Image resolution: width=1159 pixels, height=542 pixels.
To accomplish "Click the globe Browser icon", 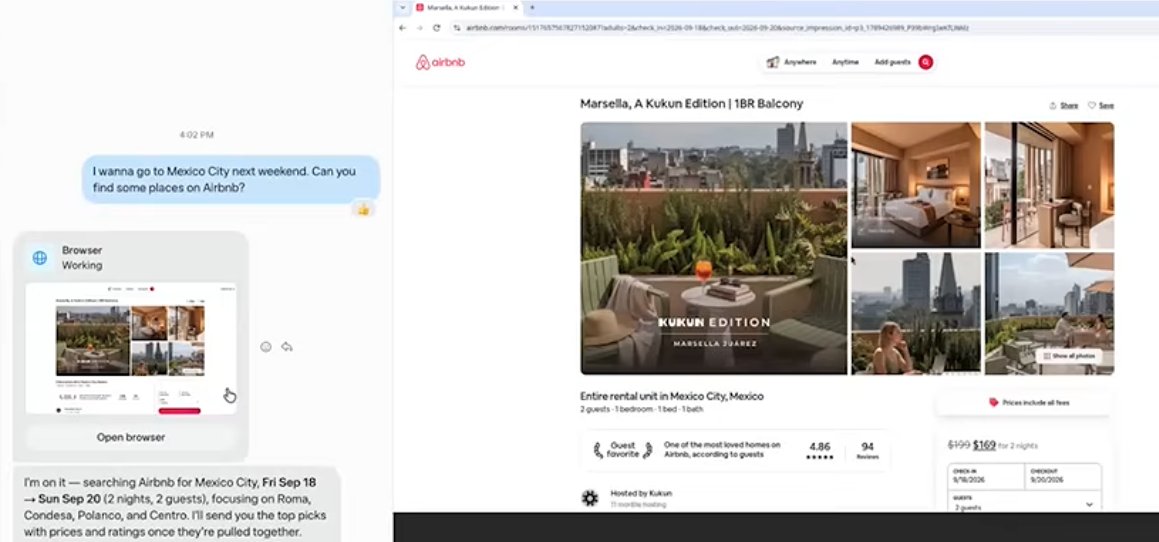I will click(x=40, y=257).
